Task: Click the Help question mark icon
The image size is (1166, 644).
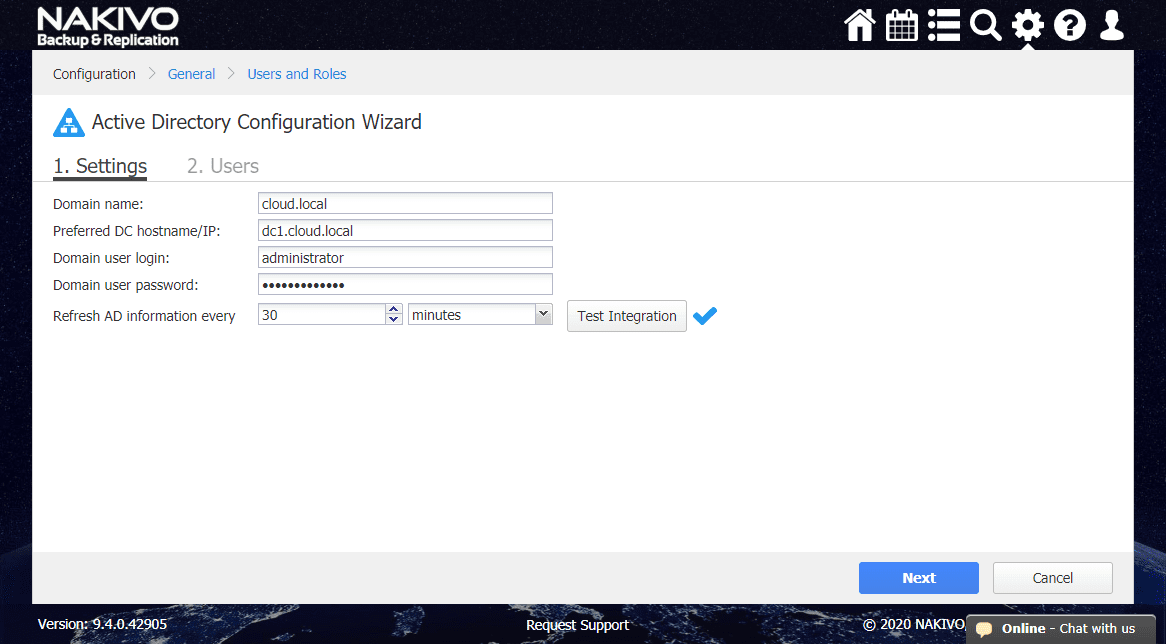Action: [1069, 25]
